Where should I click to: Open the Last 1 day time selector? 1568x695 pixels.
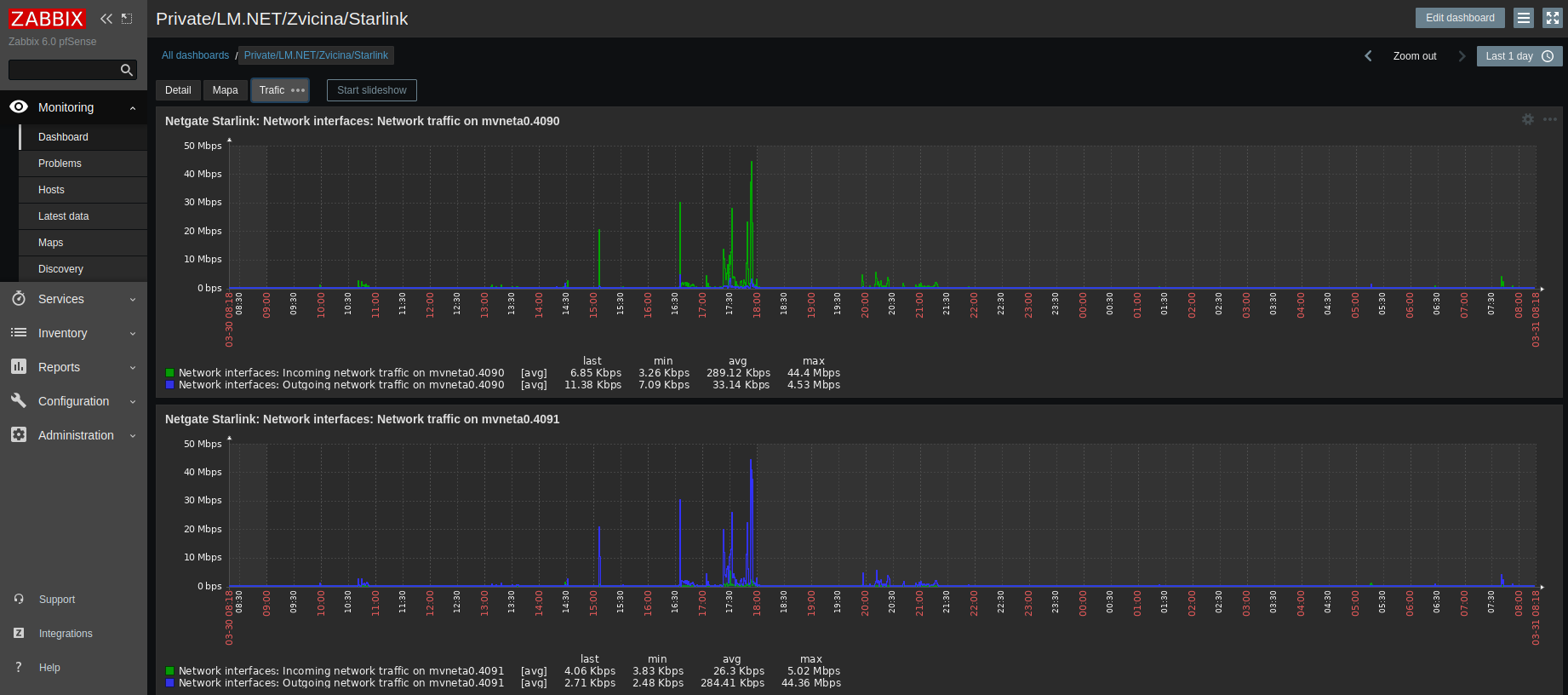(x=1519, y=56)
